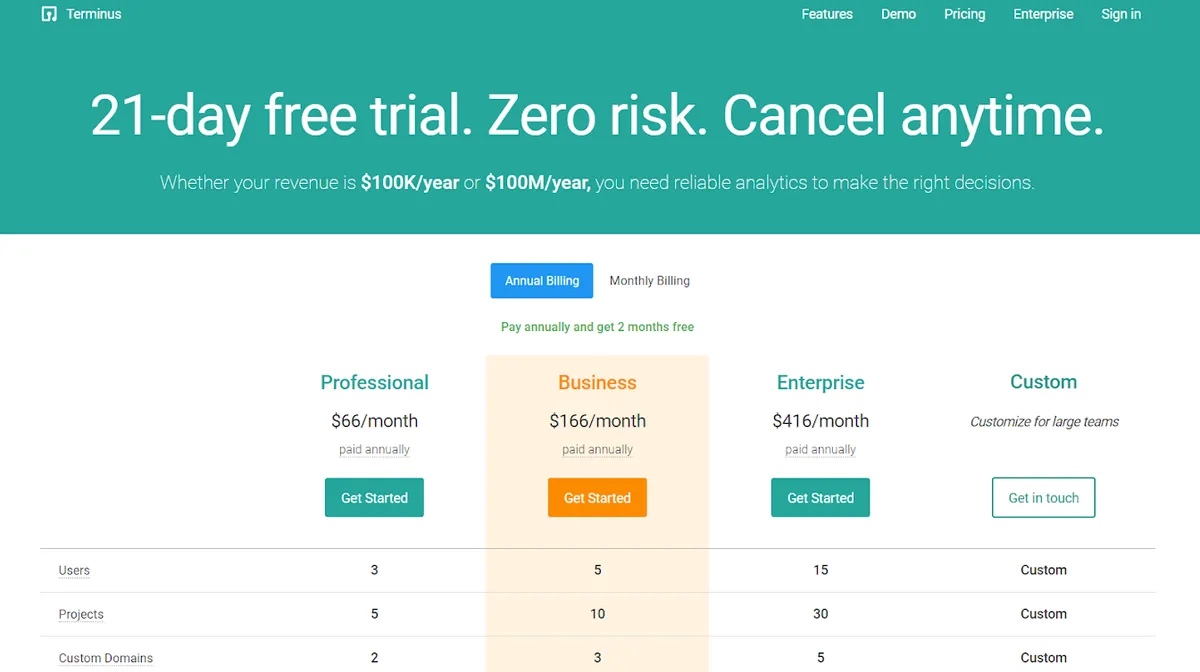The image size is (1200, 672).
Task: Click the Professional plan heading
Action: point(374,382)
